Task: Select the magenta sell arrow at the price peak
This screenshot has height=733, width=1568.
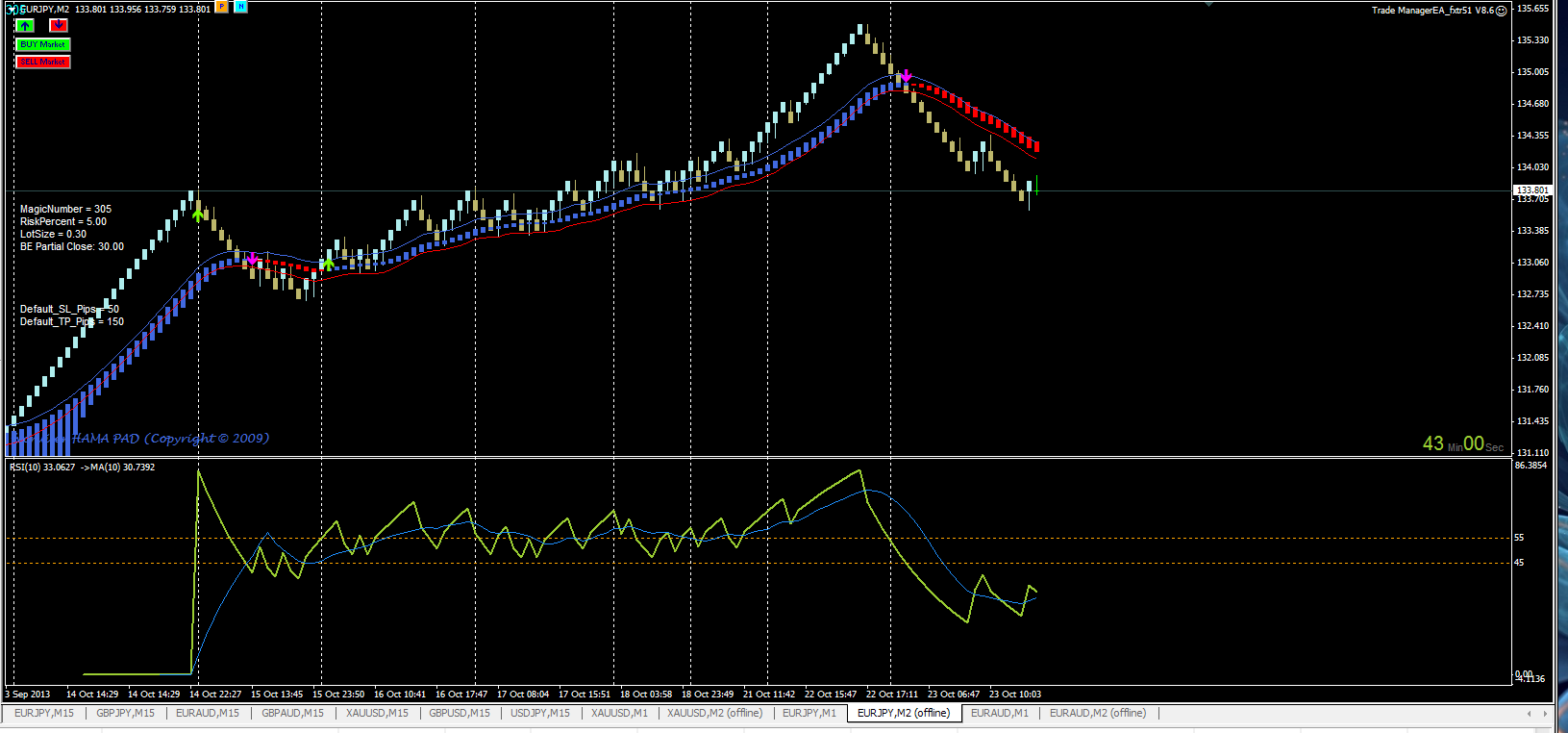Action: click(906, 75)
